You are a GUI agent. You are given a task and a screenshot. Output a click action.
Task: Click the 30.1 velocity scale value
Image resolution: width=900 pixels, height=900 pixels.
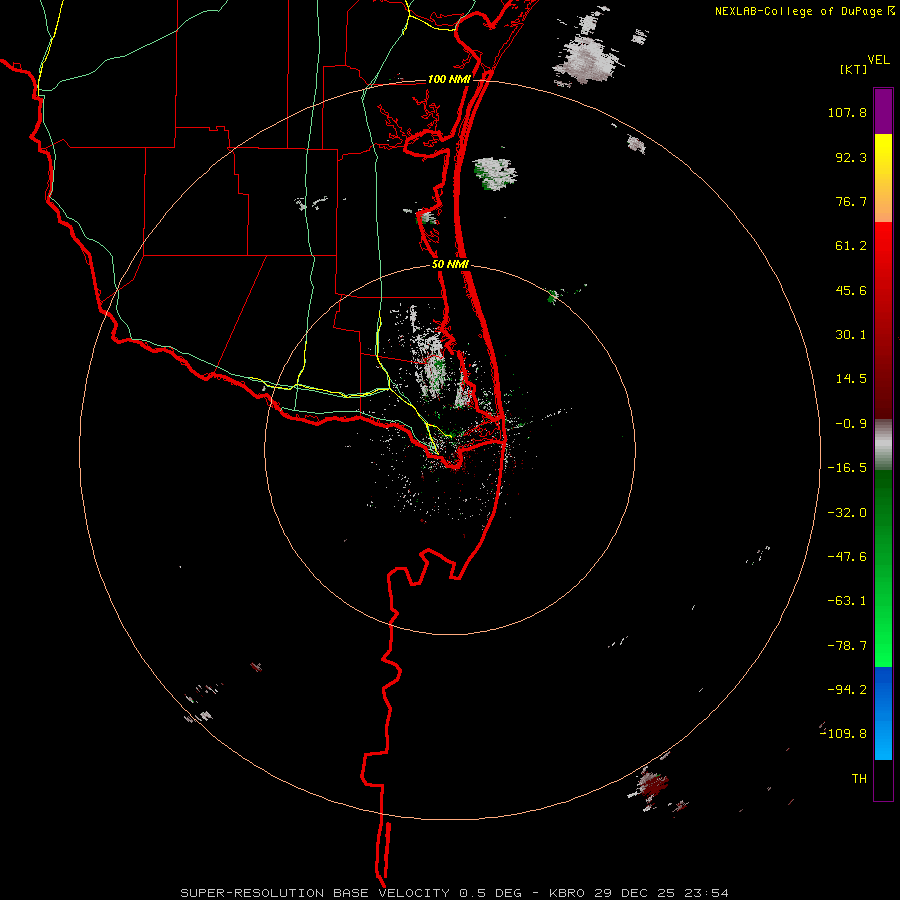click(851, 335)
